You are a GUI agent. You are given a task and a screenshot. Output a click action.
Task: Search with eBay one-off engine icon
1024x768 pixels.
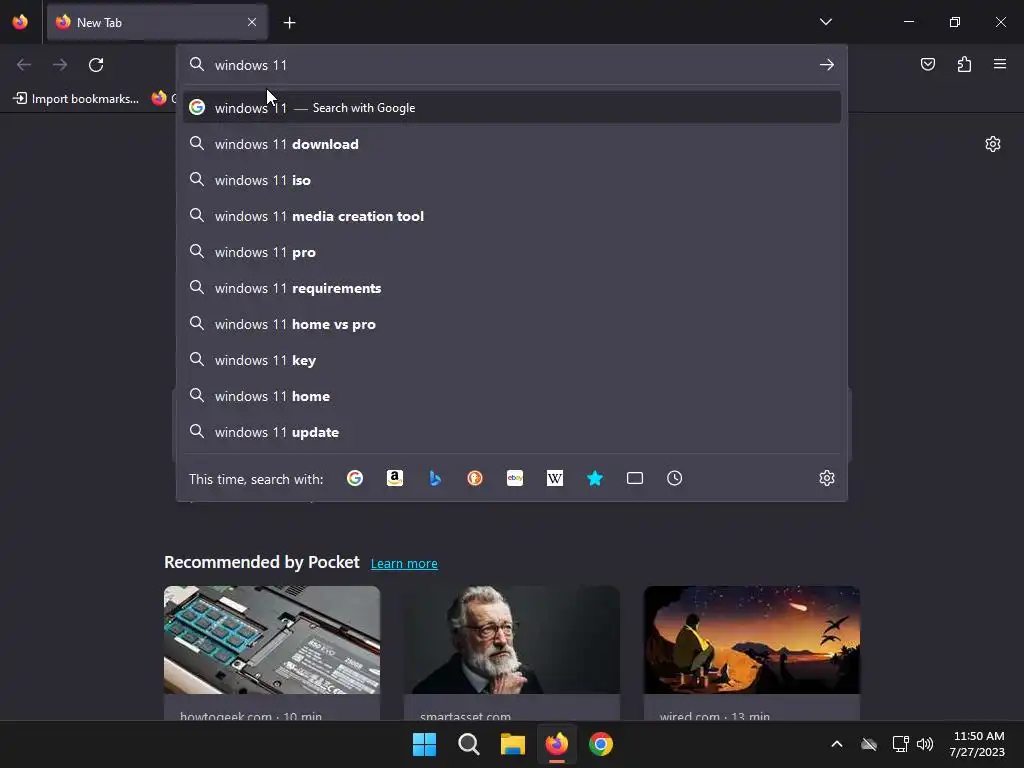[515, 479]
